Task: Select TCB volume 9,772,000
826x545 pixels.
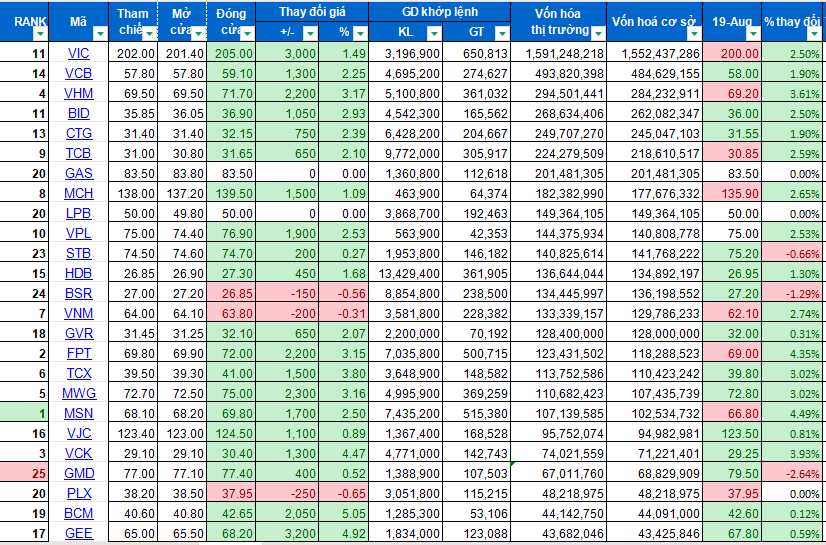Action: 406,154
